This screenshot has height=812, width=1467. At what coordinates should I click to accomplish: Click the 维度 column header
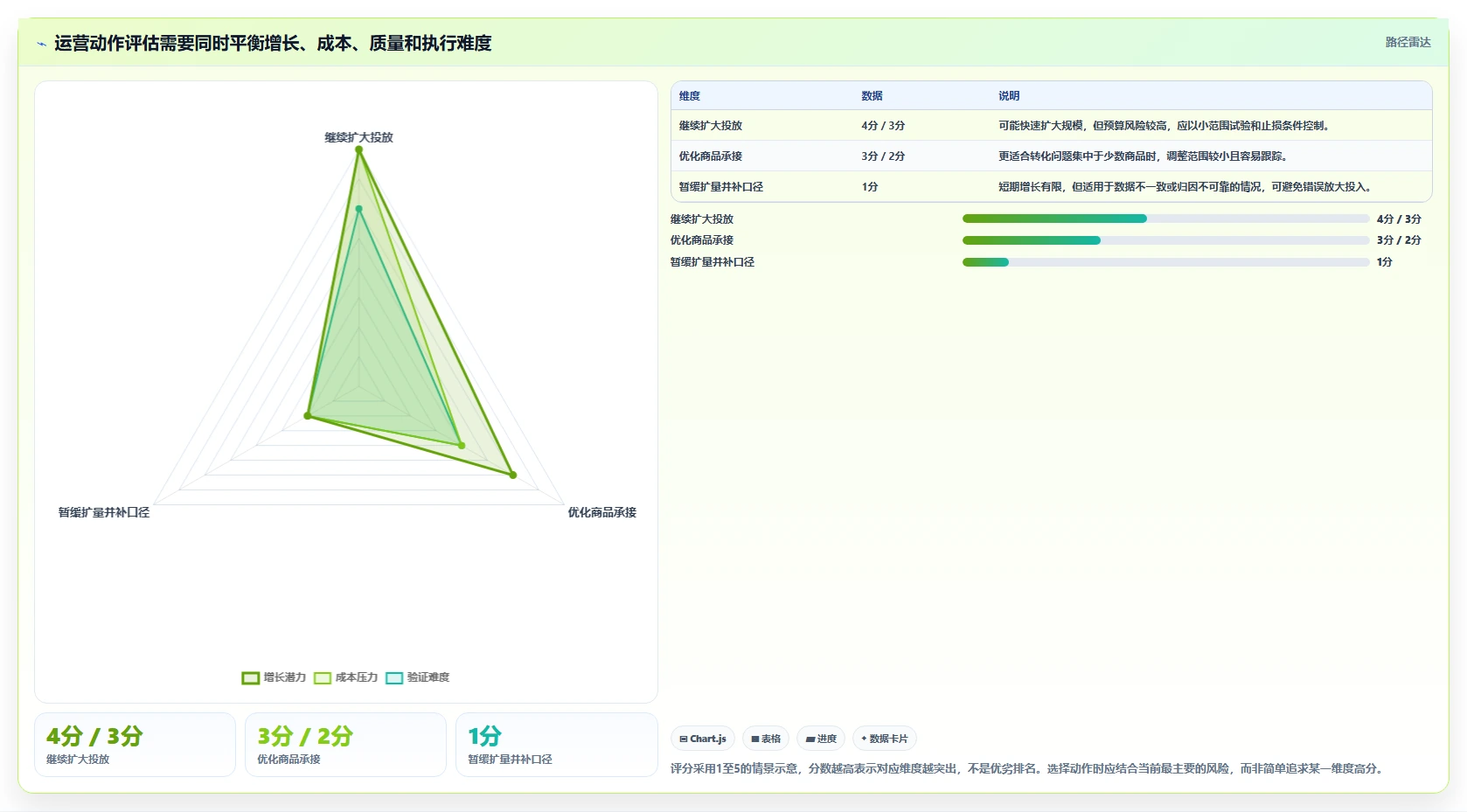click(x=690, y=96)
